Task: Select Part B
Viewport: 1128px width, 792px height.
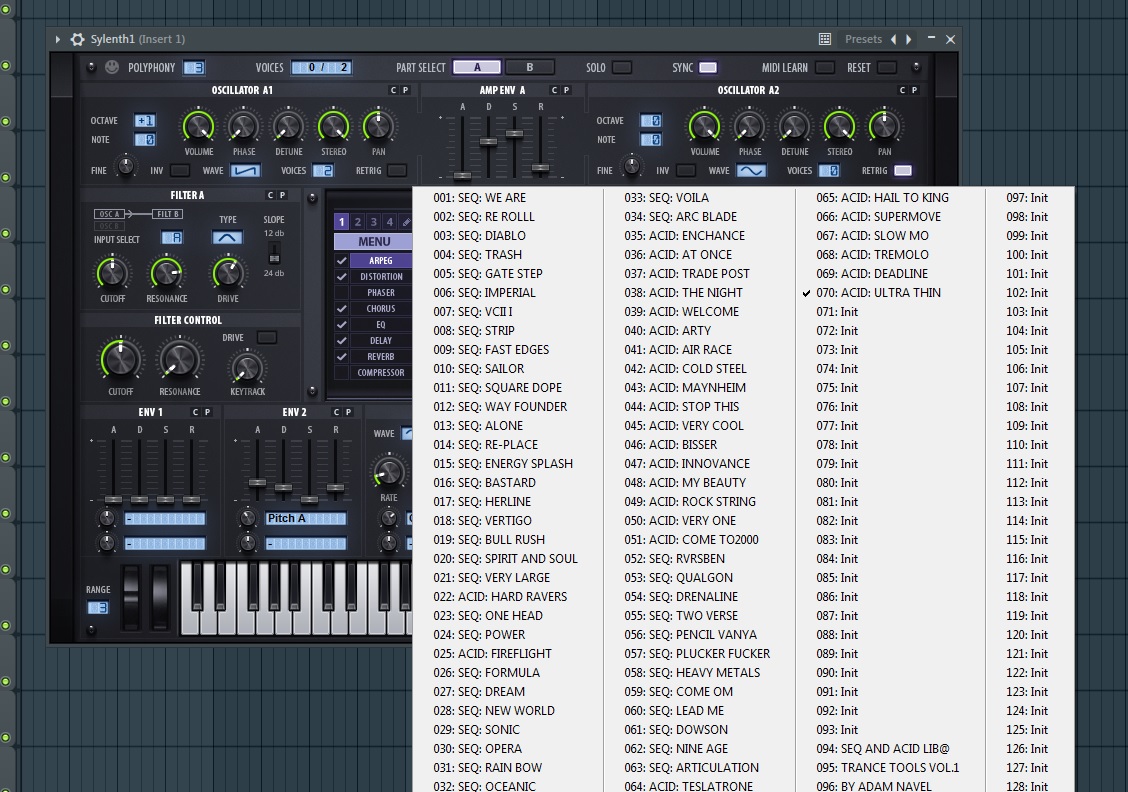Action: click(x=530, y=68)
